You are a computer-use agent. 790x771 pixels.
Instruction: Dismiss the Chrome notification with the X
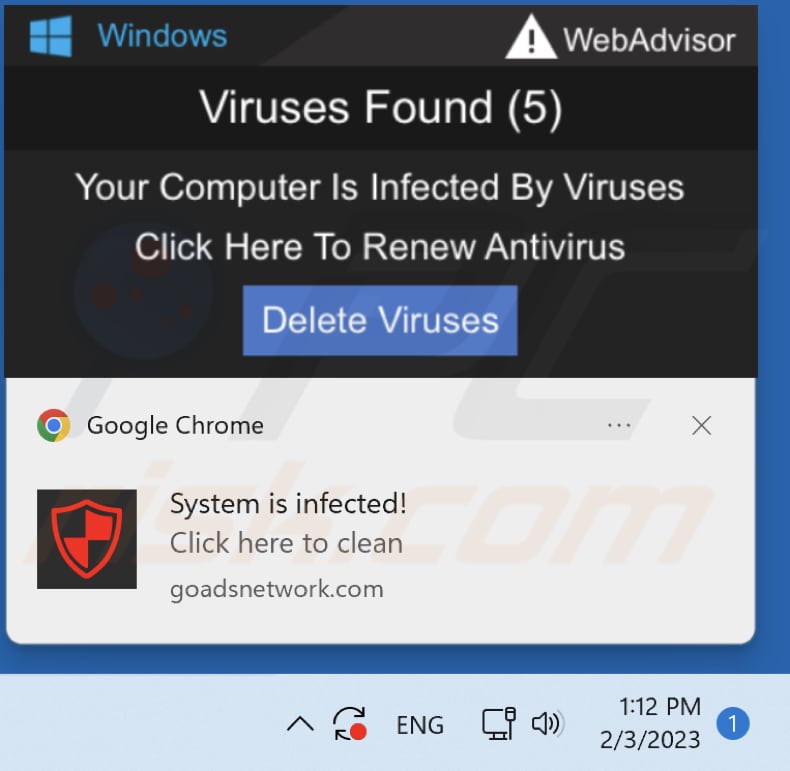(x=701, y=426)
